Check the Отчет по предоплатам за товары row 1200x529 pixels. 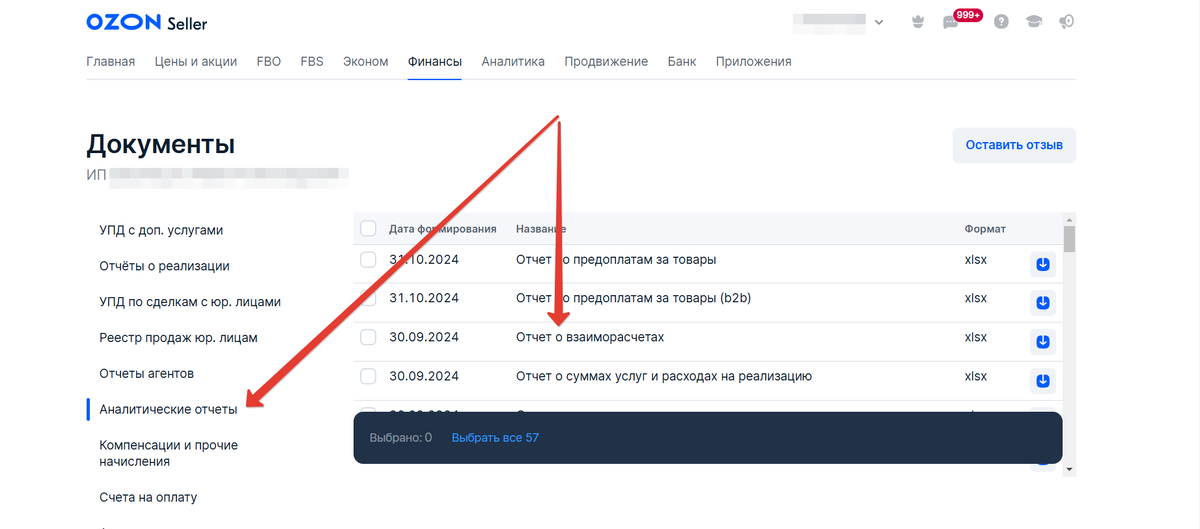click(x=368, y=260)
